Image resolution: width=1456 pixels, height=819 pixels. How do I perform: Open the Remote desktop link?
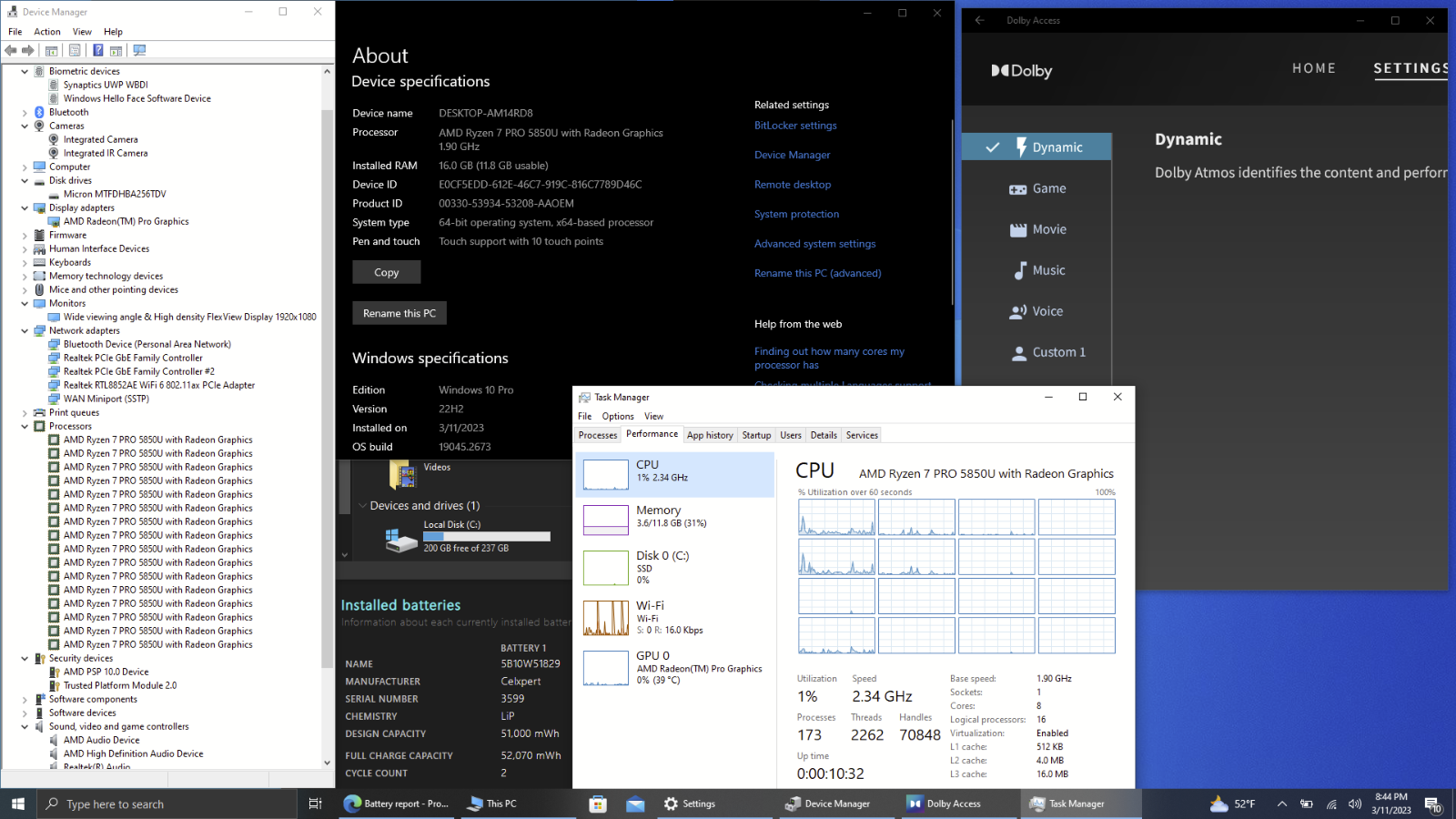point(793,185)
